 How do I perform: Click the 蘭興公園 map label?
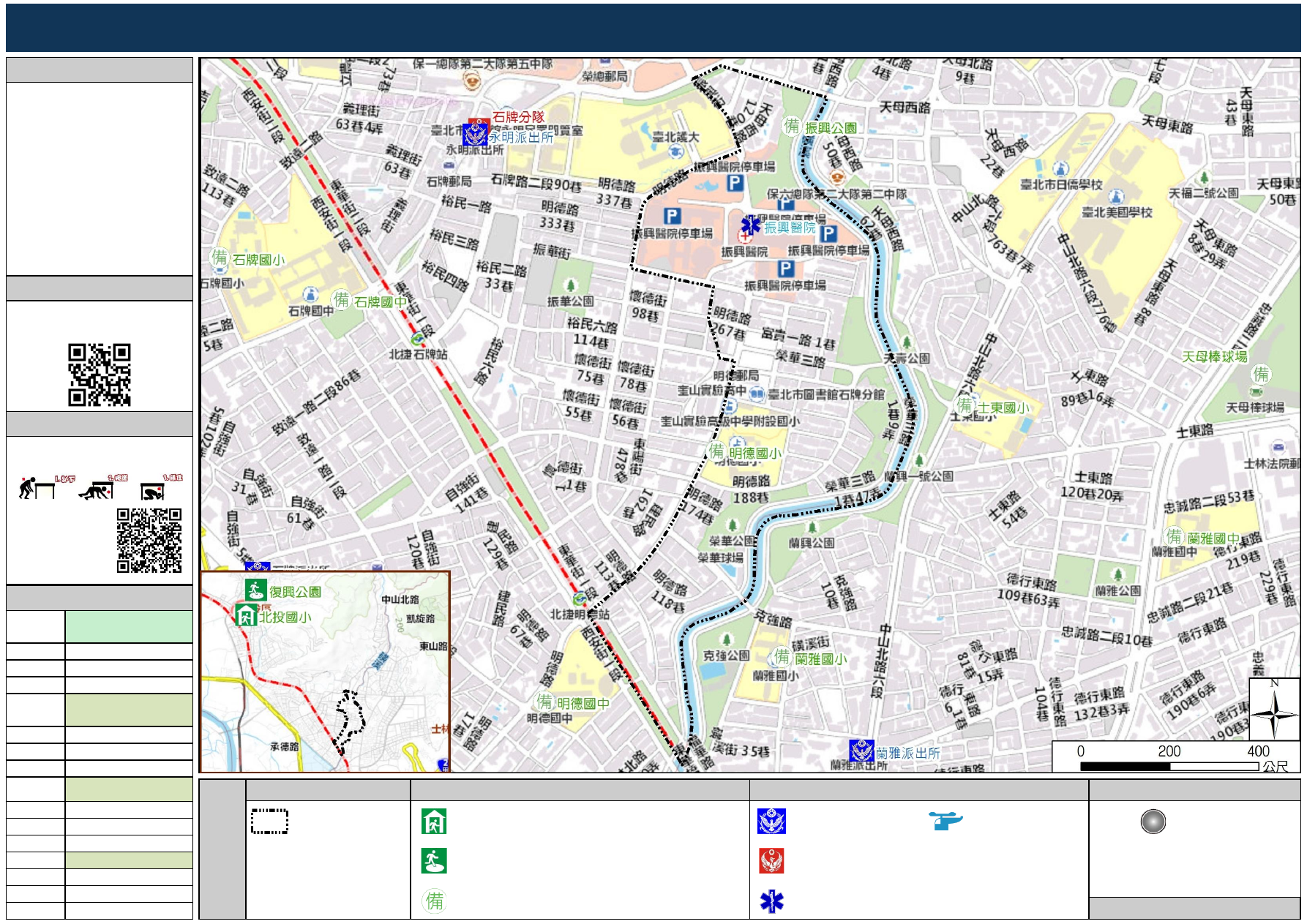[x=812, y=543]
